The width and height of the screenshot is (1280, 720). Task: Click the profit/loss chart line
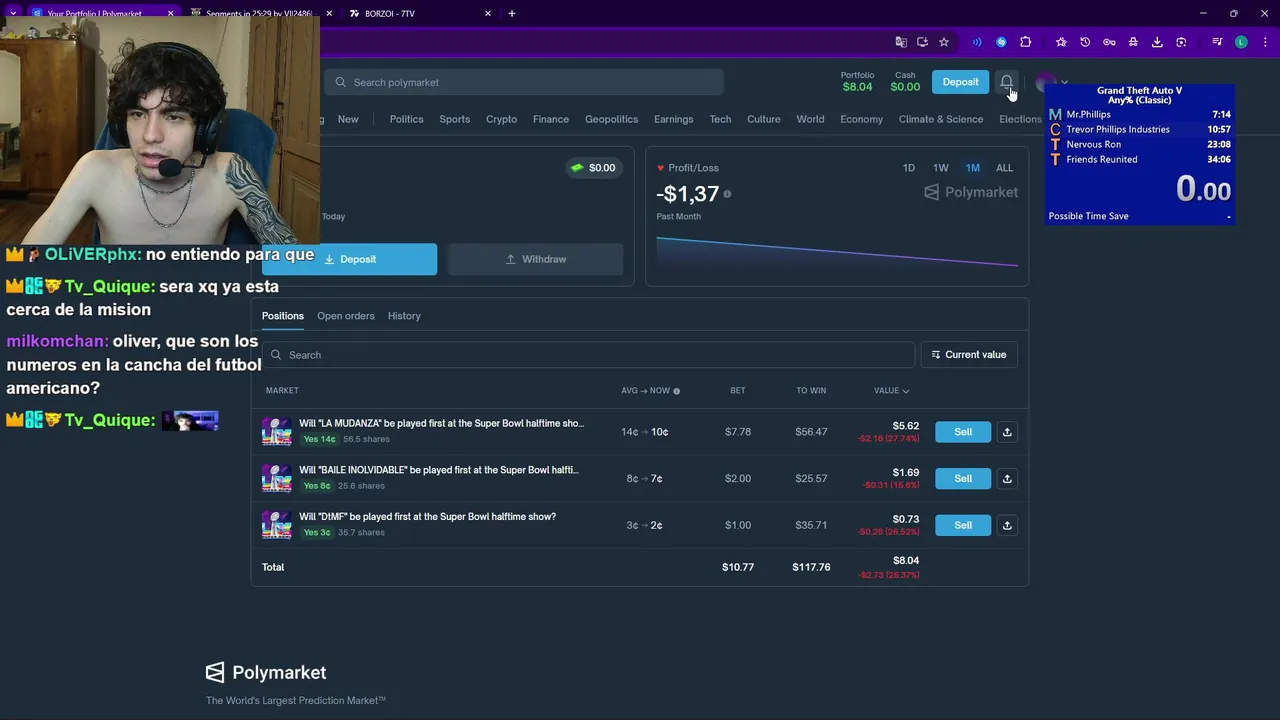[837, 251]
